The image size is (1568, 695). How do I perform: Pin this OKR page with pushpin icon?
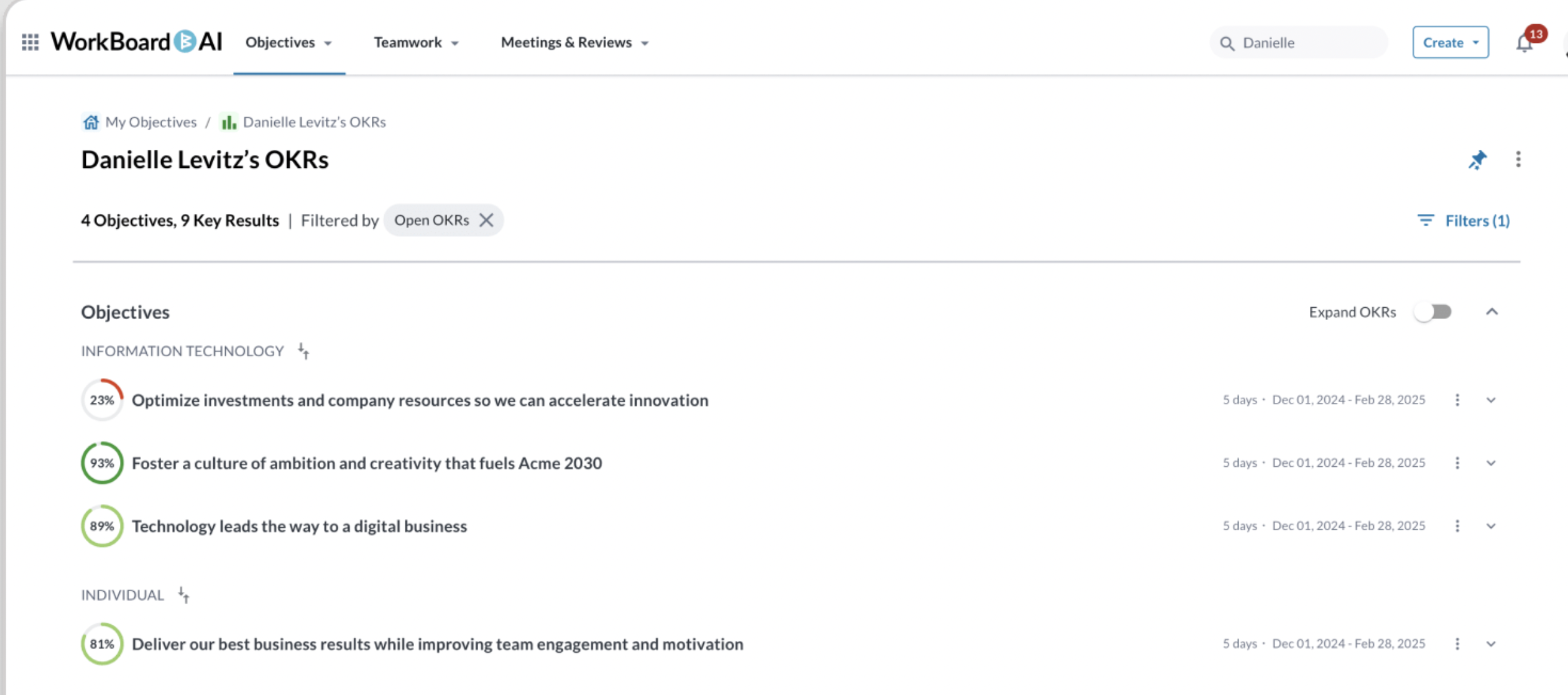[1478, 160]
